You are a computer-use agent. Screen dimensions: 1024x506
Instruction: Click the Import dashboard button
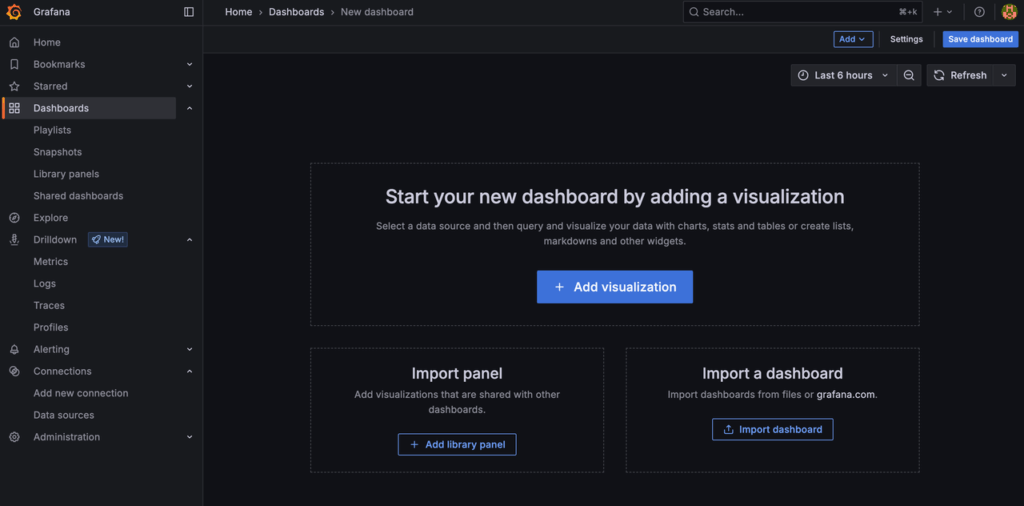773,430
